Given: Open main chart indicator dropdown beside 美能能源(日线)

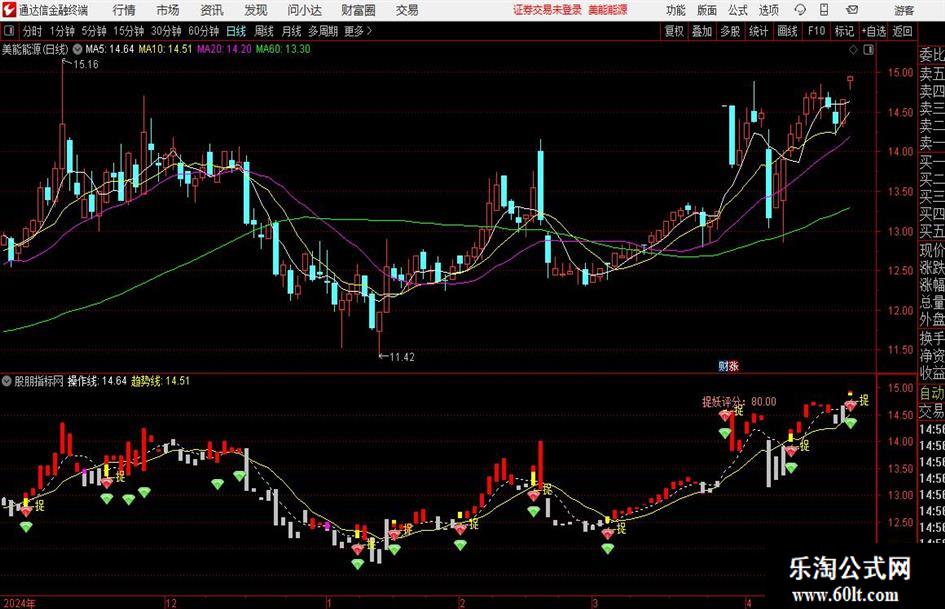Looking at the screenshot, I should [x=77, y=49].
